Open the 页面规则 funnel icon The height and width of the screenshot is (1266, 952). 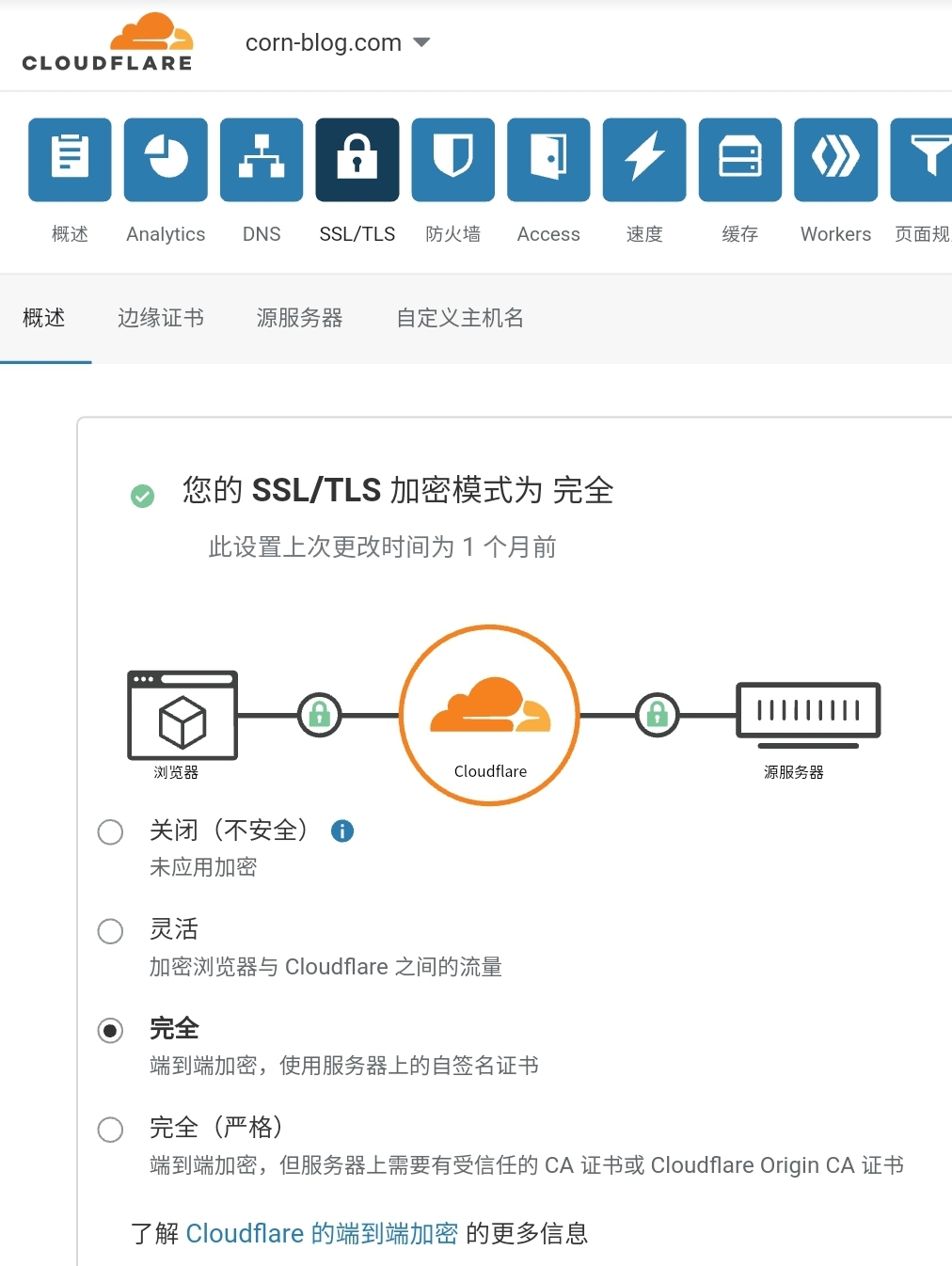(x=922, y=160)
